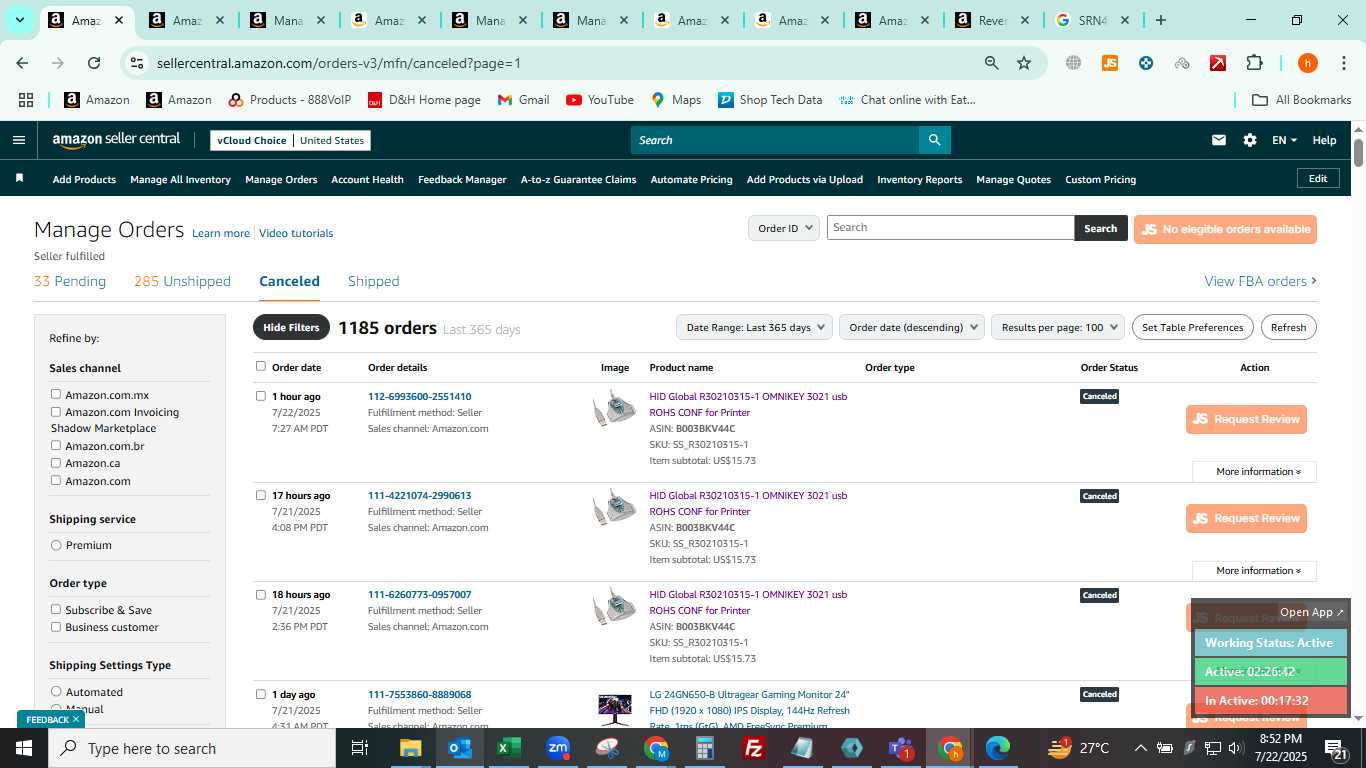Check the Amazon.com.mx sales channel filter
Viewport: 1366px width, 768px height.
point(56,394)
